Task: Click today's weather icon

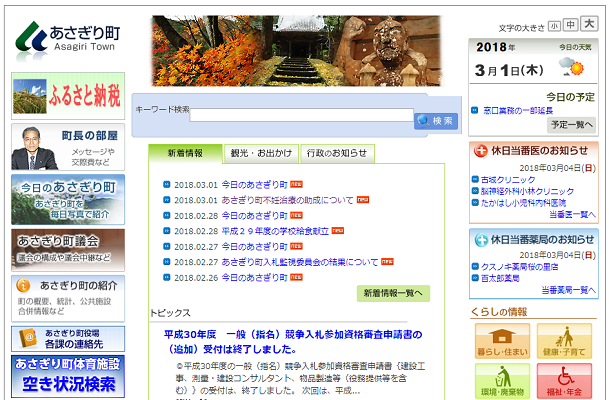Action: point(571,66)
